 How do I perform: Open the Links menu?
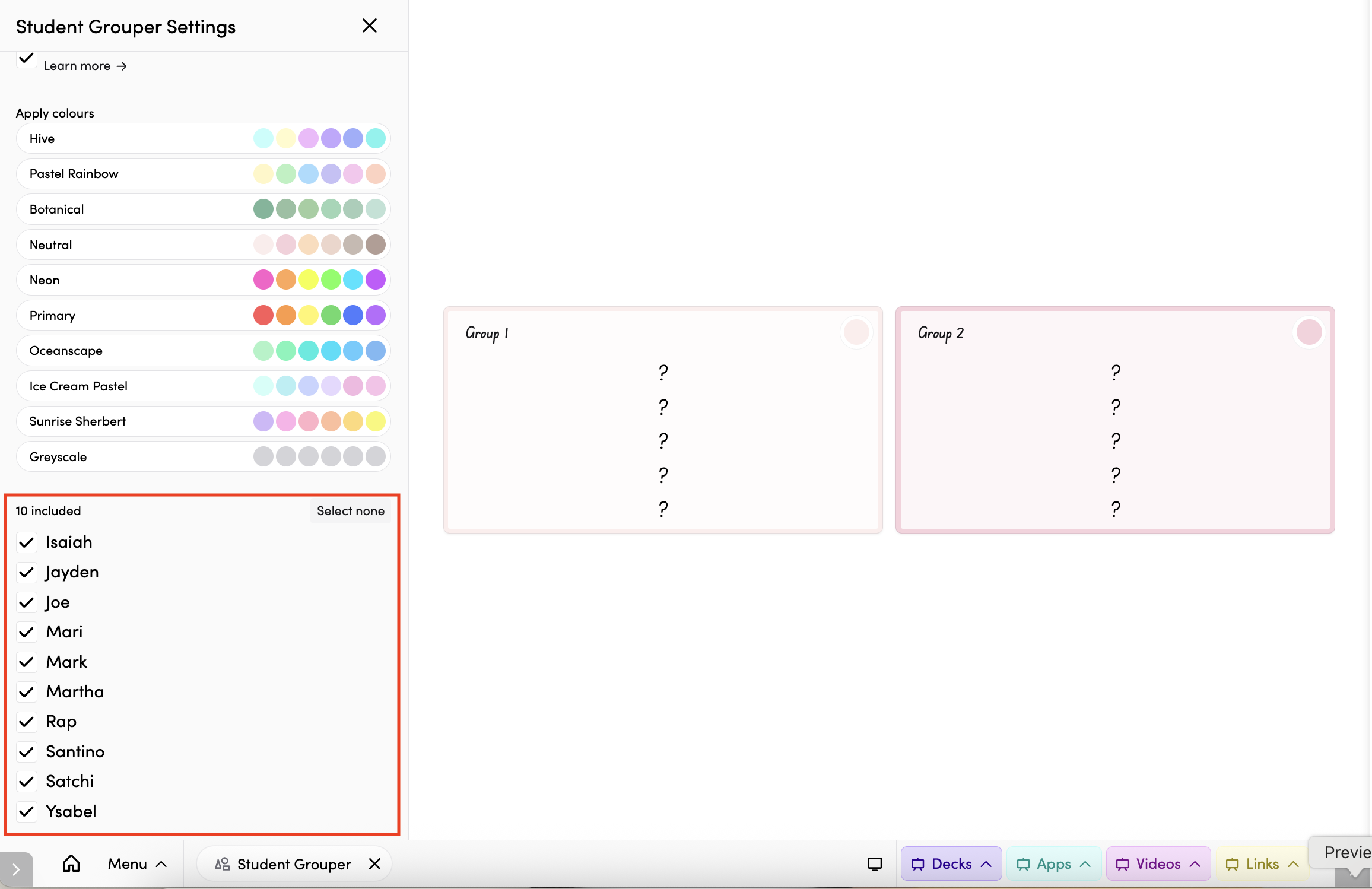(x=1262, y=864)
